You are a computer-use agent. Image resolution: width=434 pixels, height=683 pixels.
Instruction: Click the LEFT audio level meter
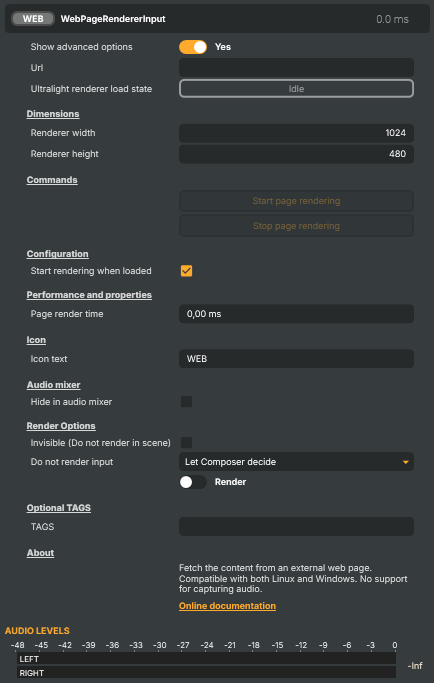[x=207, y=659]
